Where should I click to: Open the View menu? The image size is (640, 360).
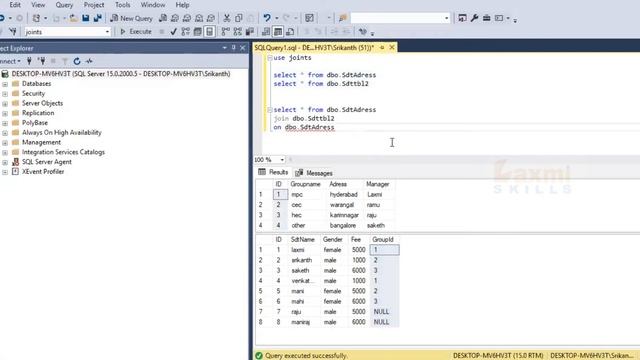38,5
